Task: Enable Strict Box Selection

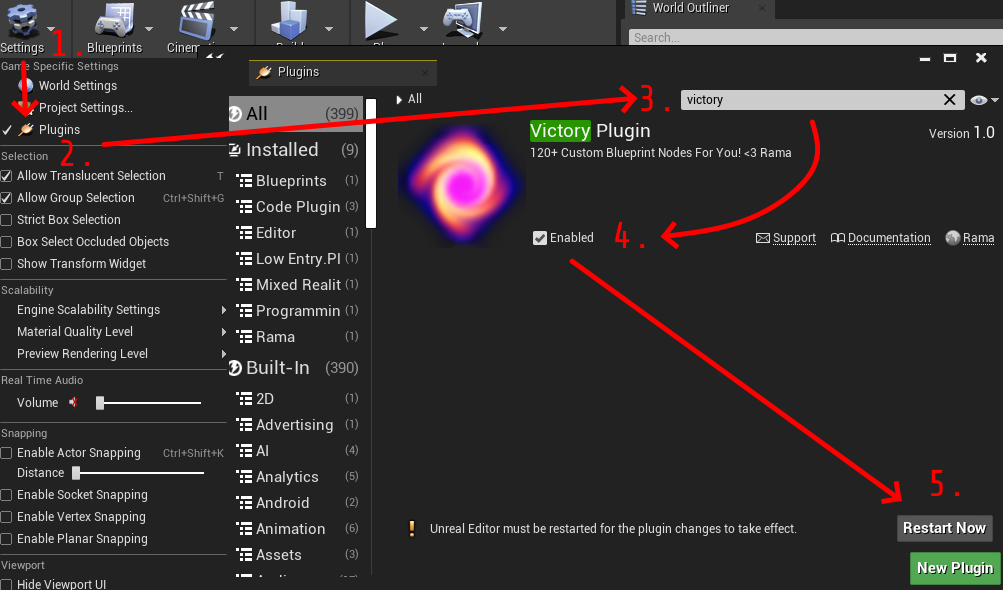Action: pos(6,220)
